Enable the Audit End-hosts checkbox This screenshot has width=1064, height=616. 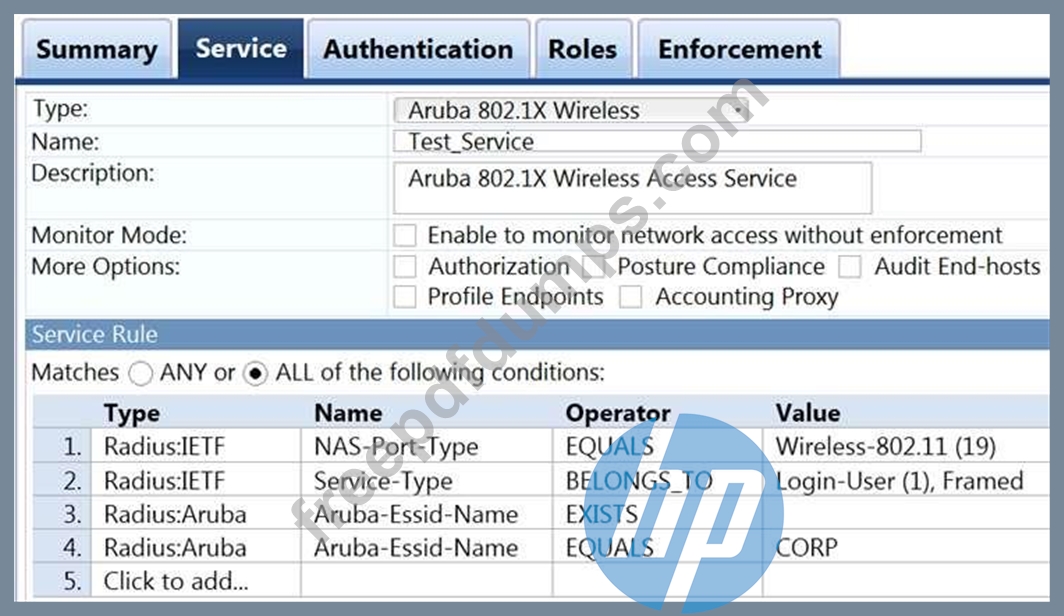pos(850,267)
